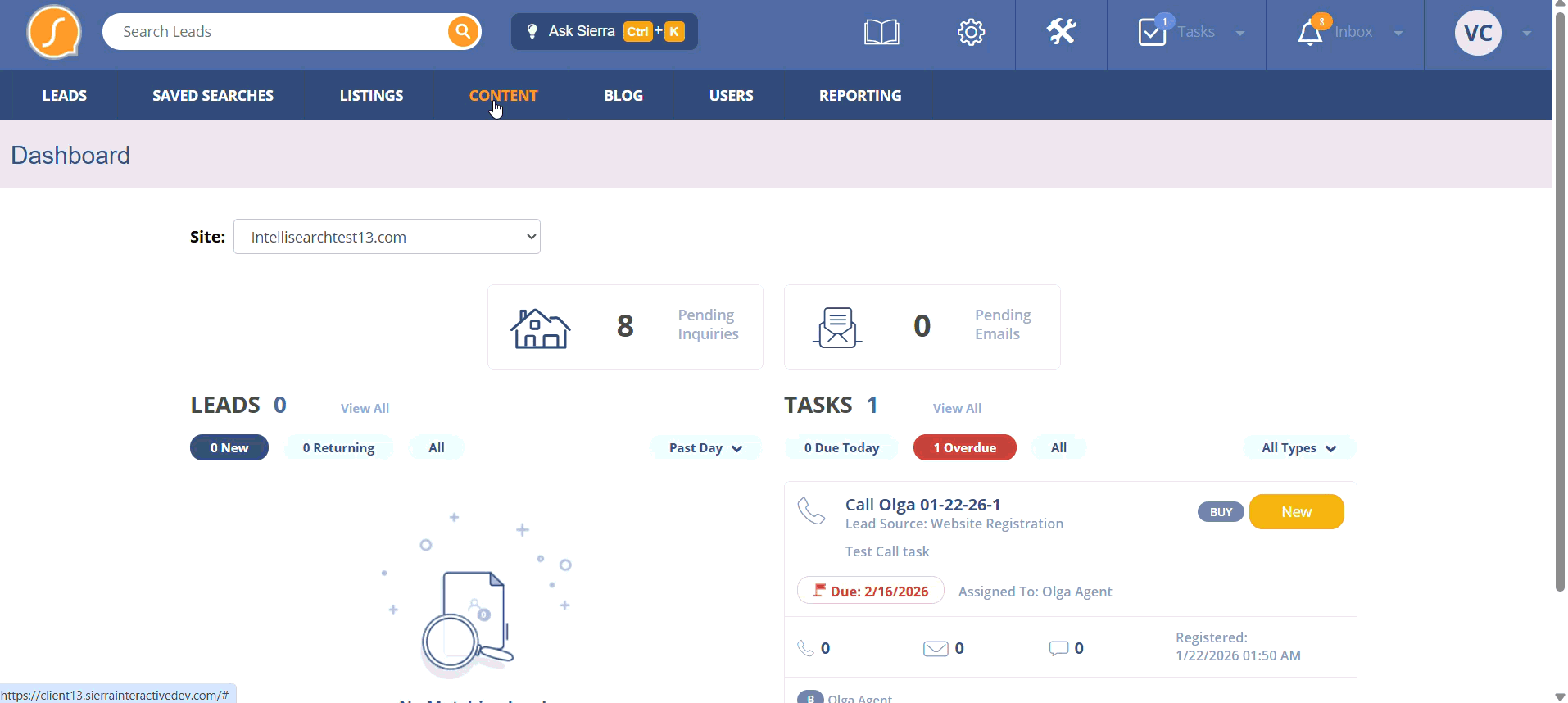Click the orange search magnifier button

point(463,32)
